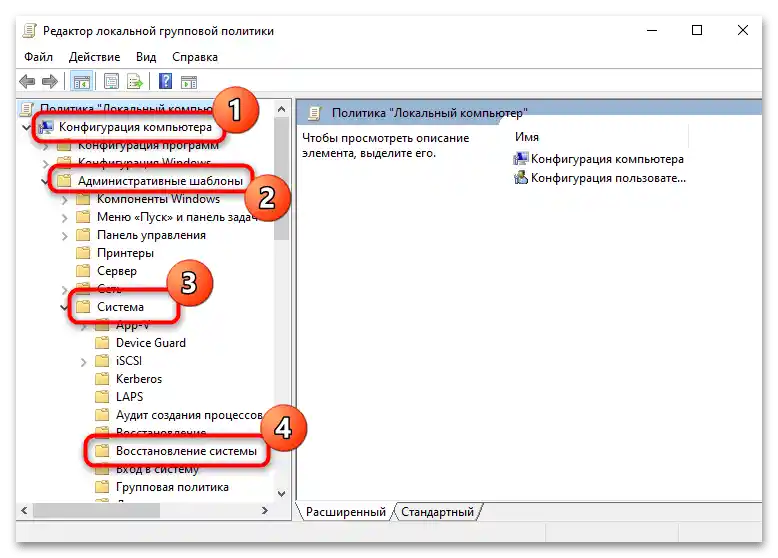Select Восстановление системы in the tree
This screenshot has height=558, width=778.
coord(186,451)
